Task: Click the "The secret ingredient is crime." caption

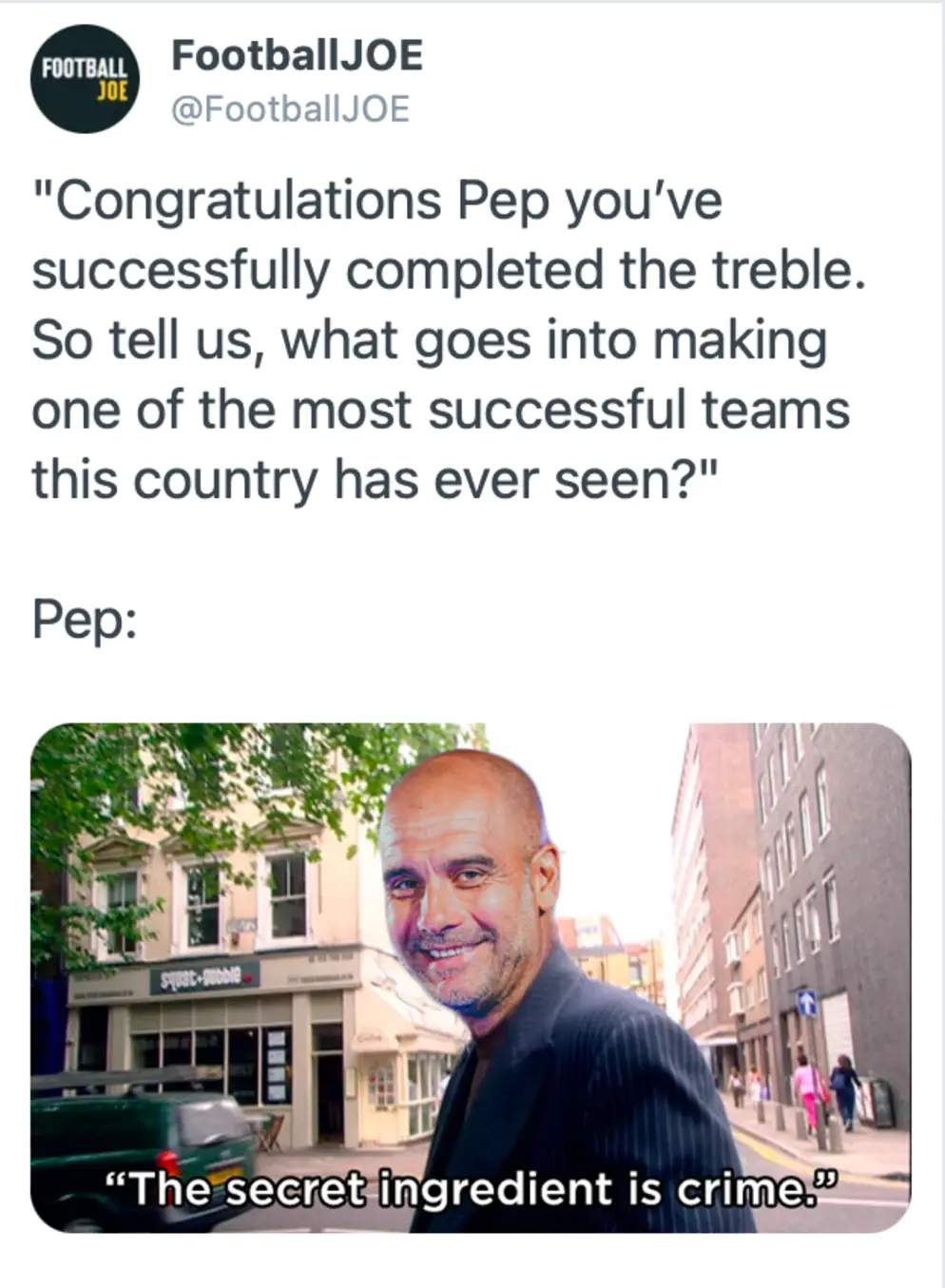Action: pyautogui.click(x=472, y=1188)
